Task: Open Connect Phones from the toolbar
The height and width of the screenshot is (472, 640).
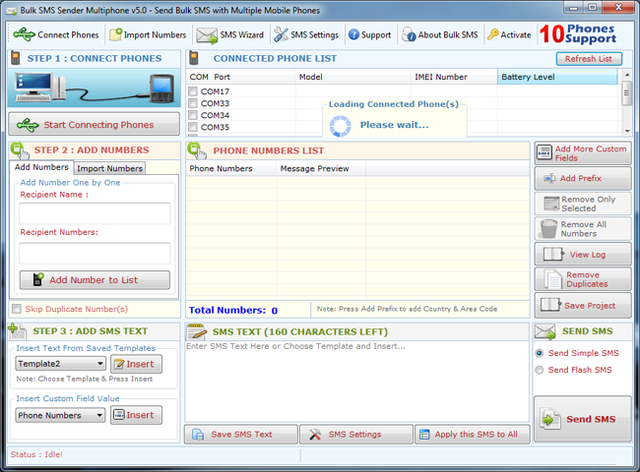Action: (x=56, y=35)
